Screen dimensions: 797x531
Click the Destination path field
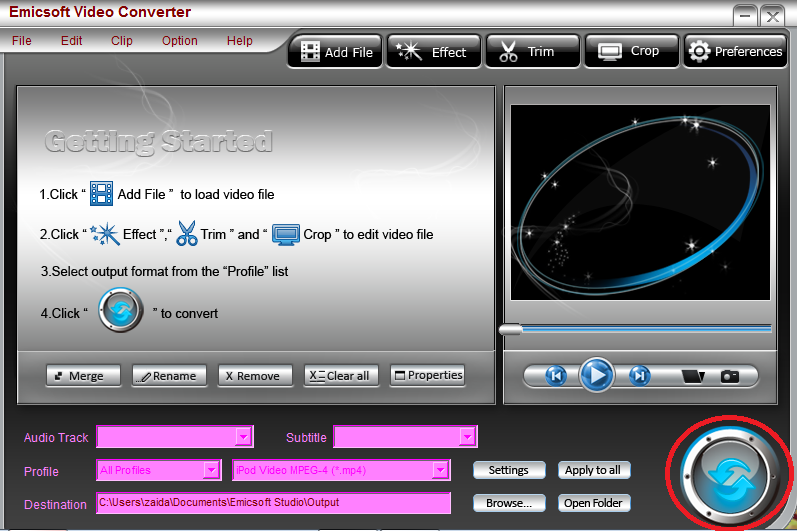pos(273,503)
